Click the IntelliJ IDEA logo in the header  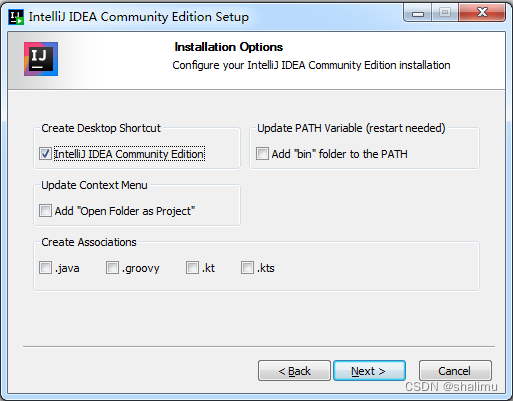(x=41, y=59)
